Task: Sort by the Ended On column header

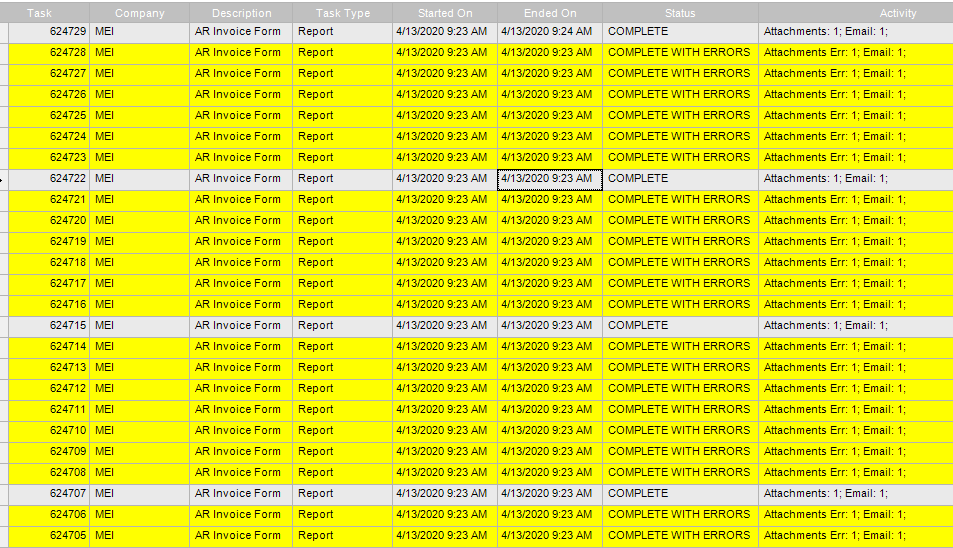Action: pyautogui.click(x=550, y=13)
